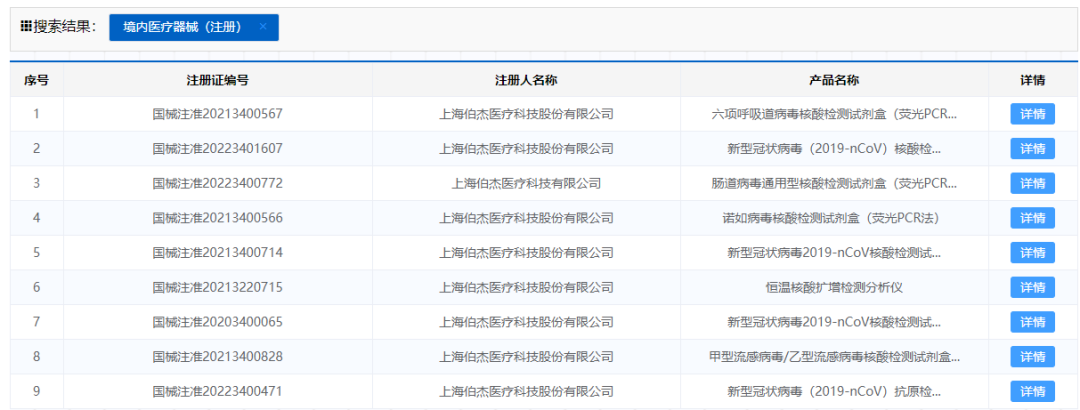Select product name 恒温核酸扩增检测分析仪
The width and height of the screenshot is (1080, 410).
tap(834, 287)
